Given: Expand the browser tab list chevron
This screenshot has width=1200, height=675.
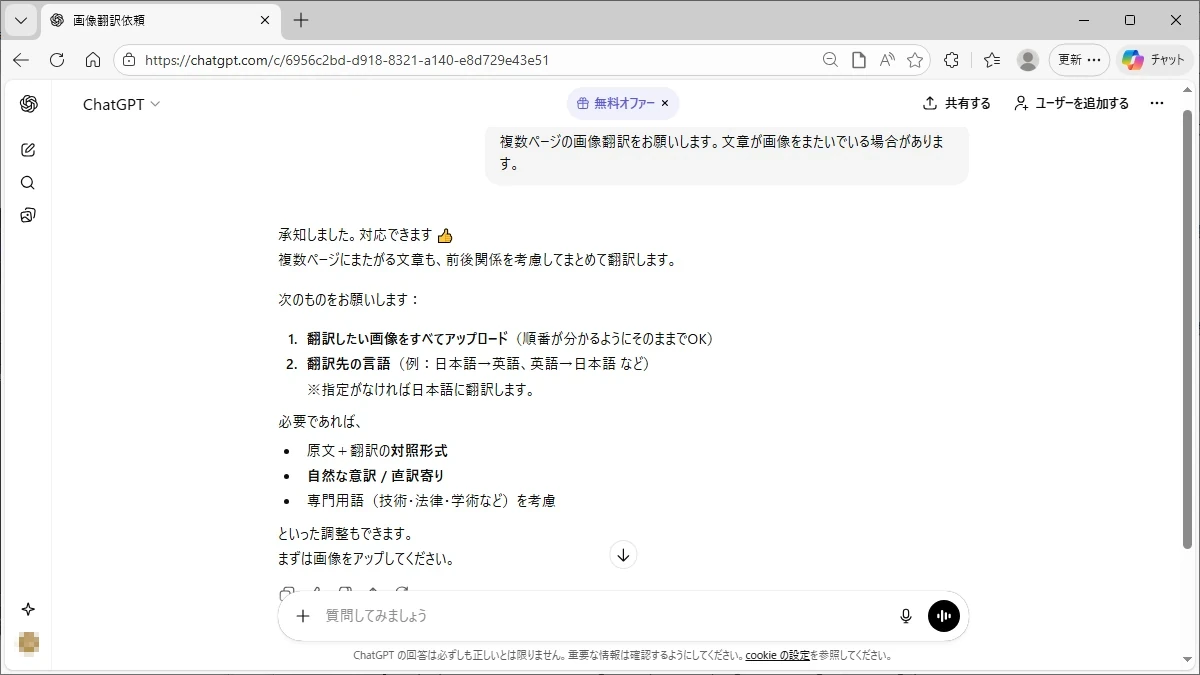Looking at the screenshot, I should [20, 20].
